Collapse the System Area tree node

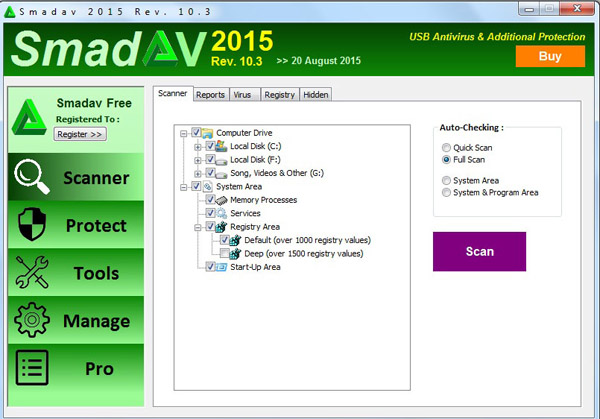[184, 187]
